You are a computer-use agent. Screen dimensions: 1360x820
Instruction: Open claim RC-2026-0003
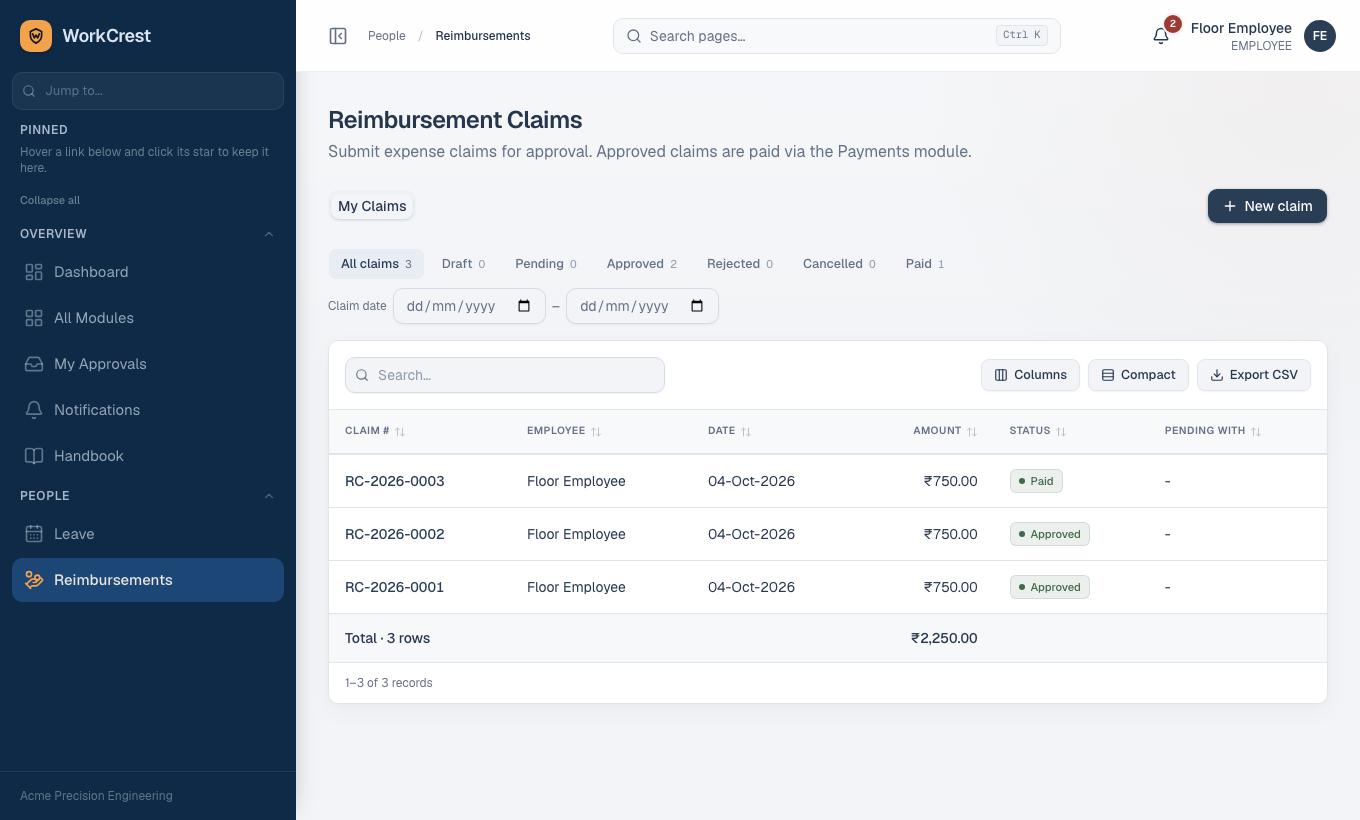pyautogui.click(x=395, y=481)
